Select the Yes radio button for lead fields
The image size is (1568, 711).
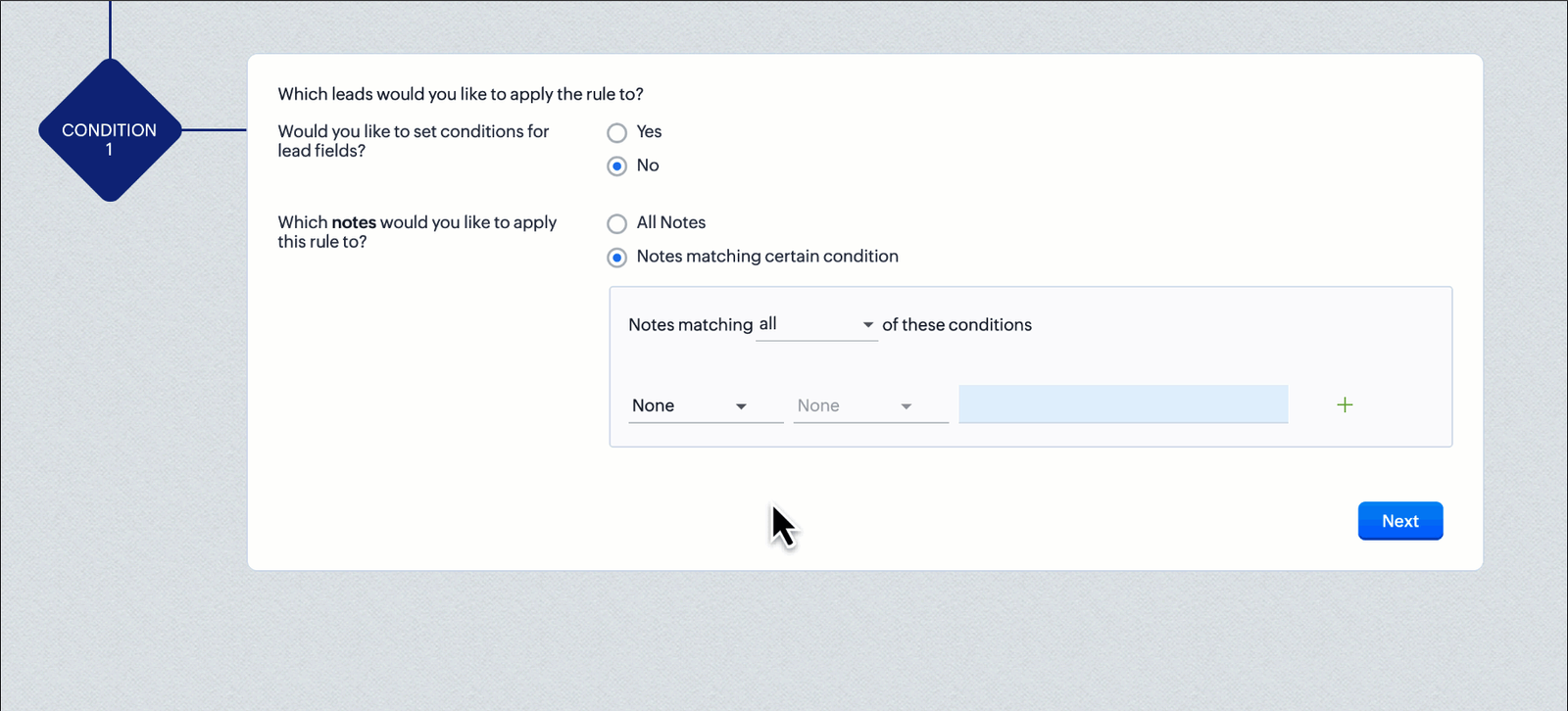tap(616, 132)
